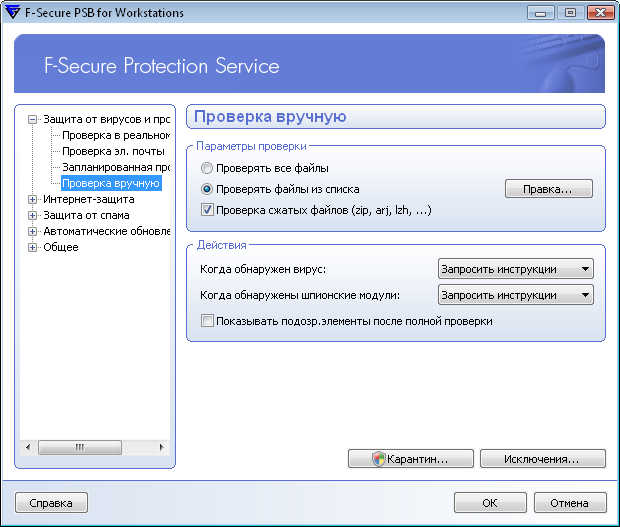Select 'Проверка в реальном' tree item

pos(116,135)
